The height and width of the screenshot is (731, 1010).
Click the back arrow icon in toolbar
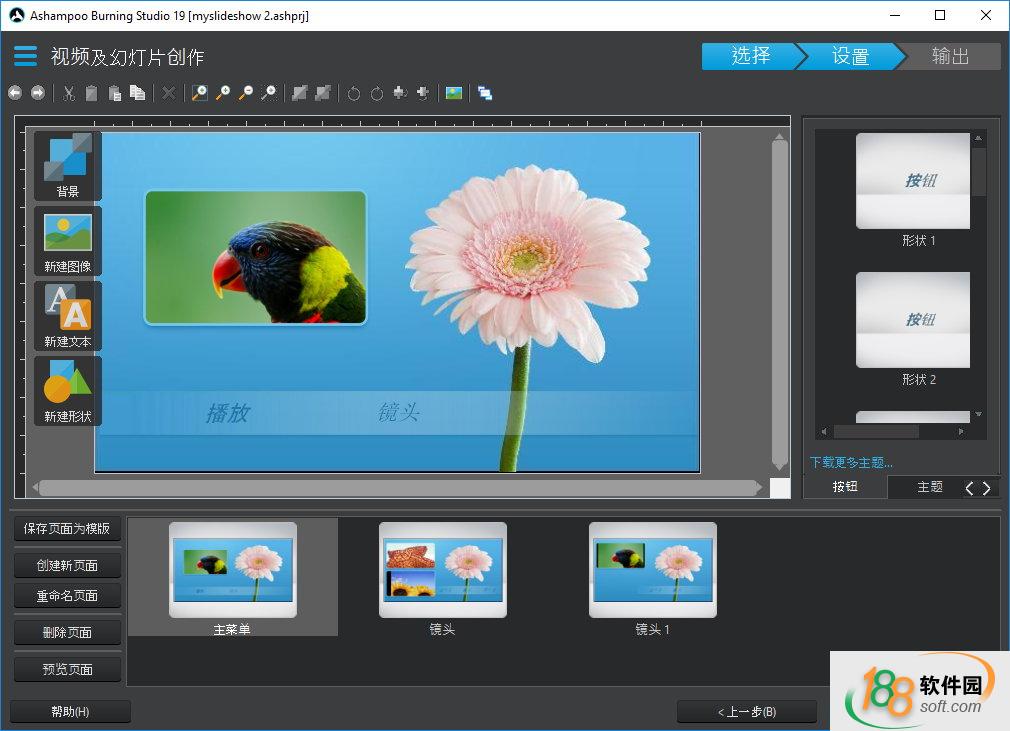pyautogui.click(x=15, y=93)
